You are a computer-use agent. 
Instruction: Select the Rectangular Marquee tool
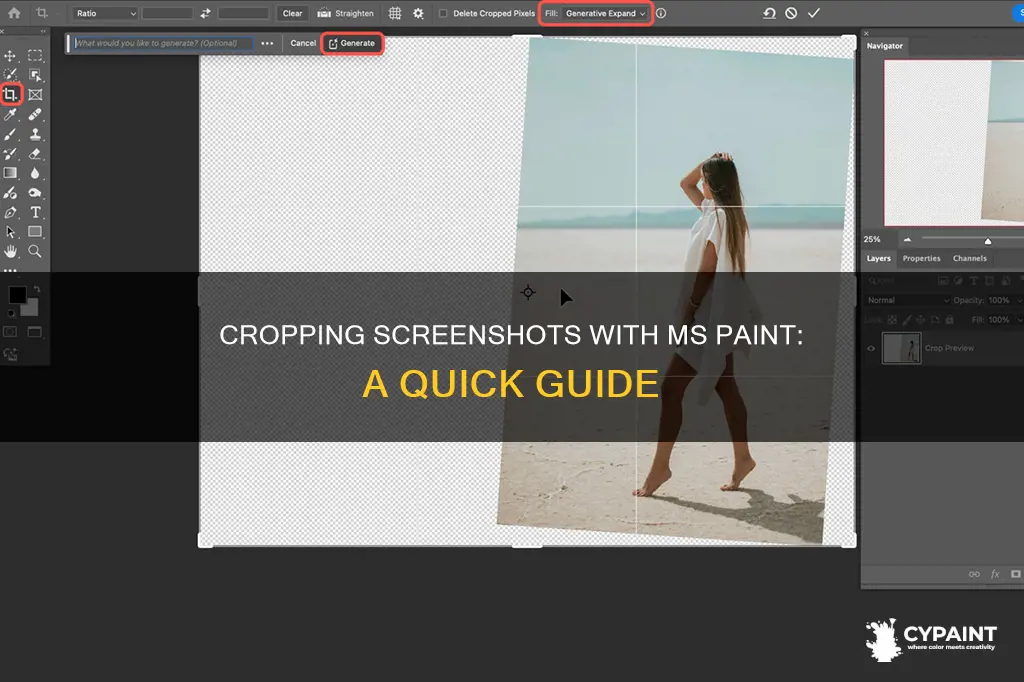(x=35, y=56)
